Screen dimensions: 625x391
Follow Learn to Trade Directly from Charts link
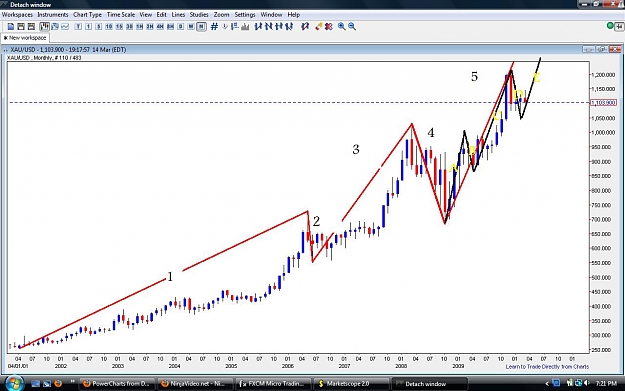(547, 366)
